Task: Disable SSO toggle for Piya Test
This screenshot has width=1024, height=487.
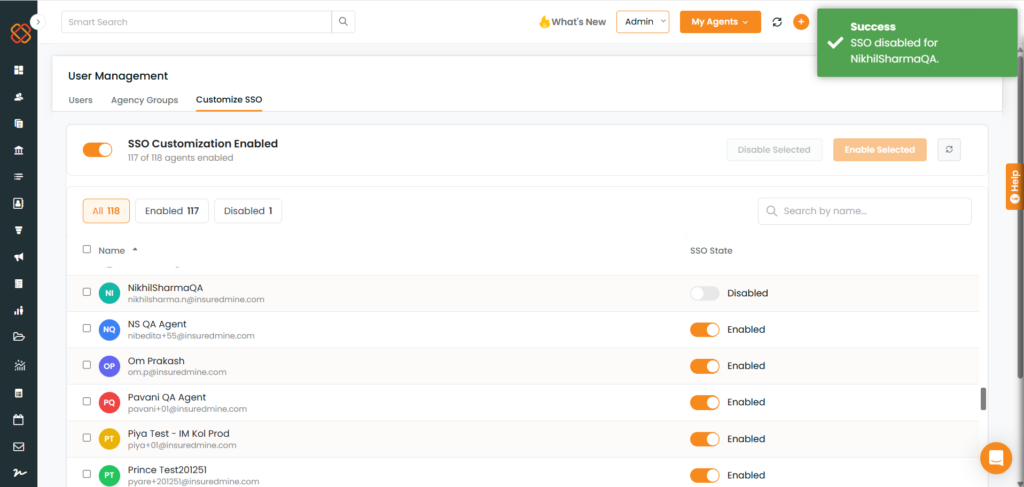Action: pos(705,439)
